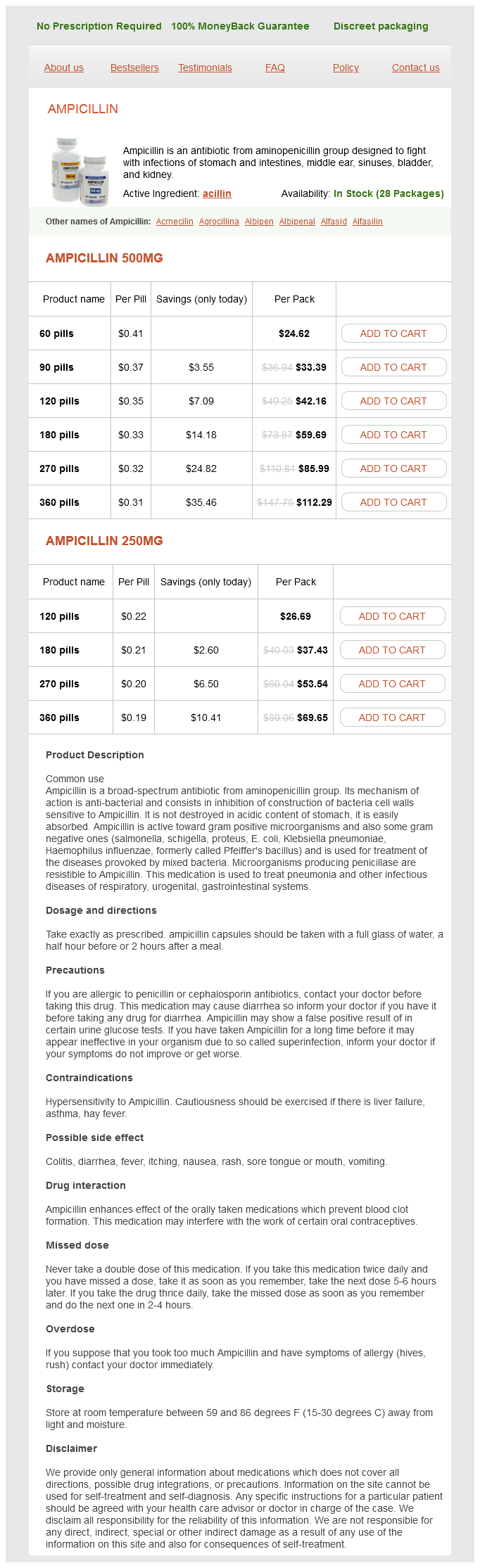The height and width of the screenshot is (1568, 480).
Task: Add 250mg 120 pills for $26.69 to cart
Action: [x=392, y=616]
